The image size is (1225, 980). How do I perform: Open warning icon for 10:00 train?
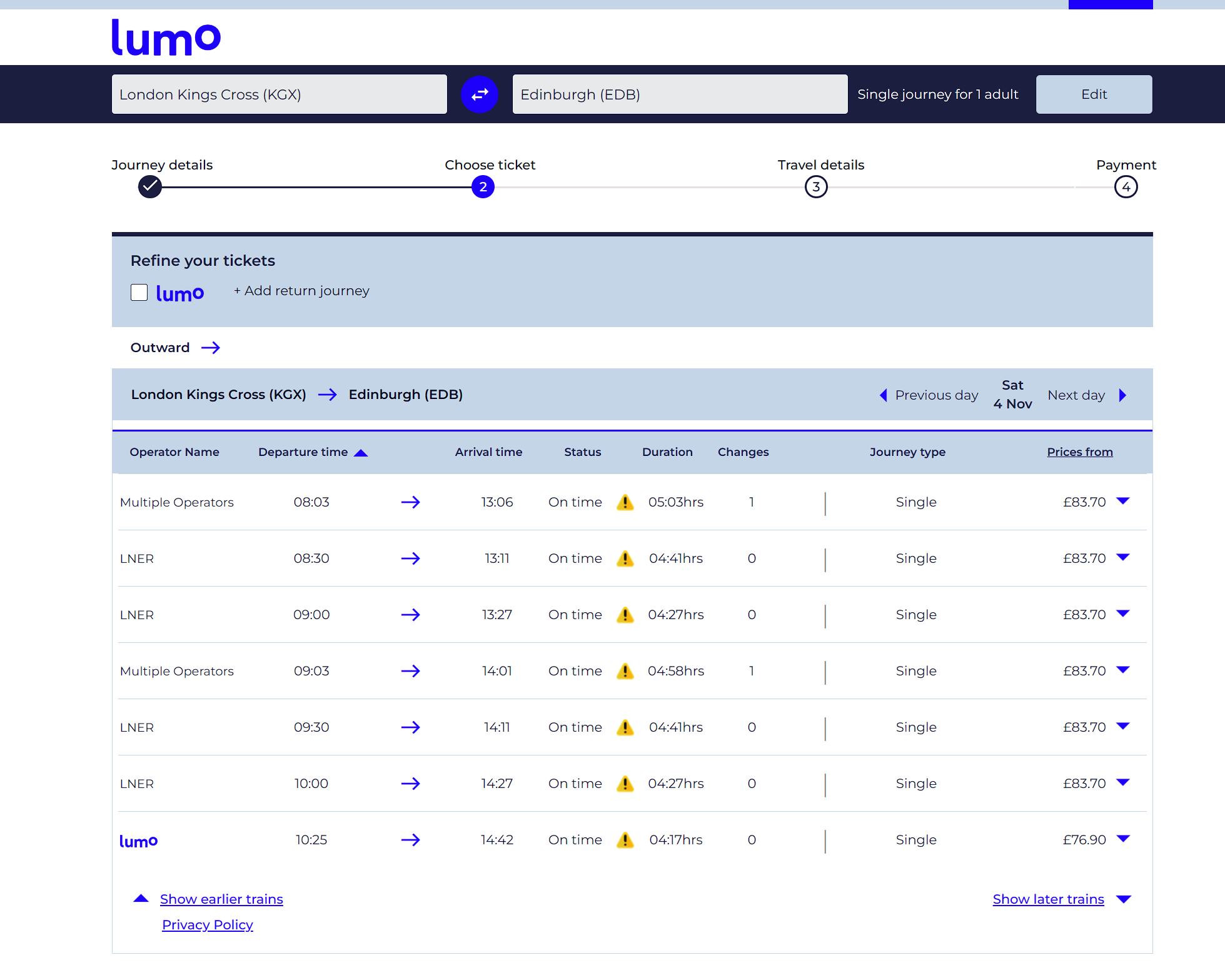pyautogui.click(x=625, y=784)
